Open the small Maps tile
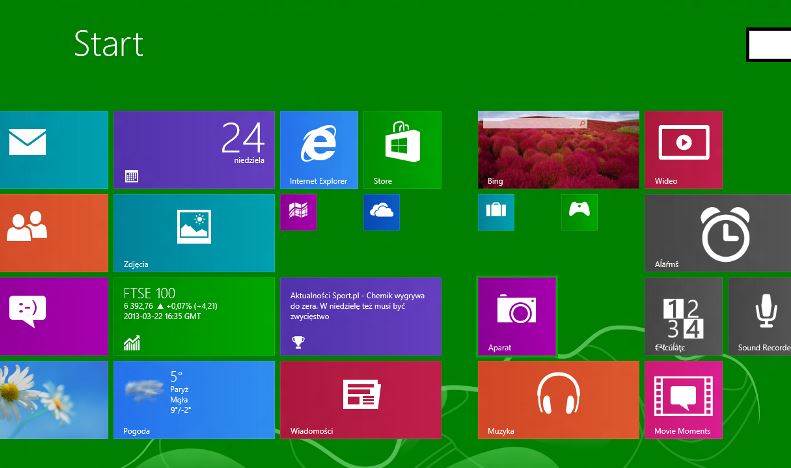 pos(298,212)
